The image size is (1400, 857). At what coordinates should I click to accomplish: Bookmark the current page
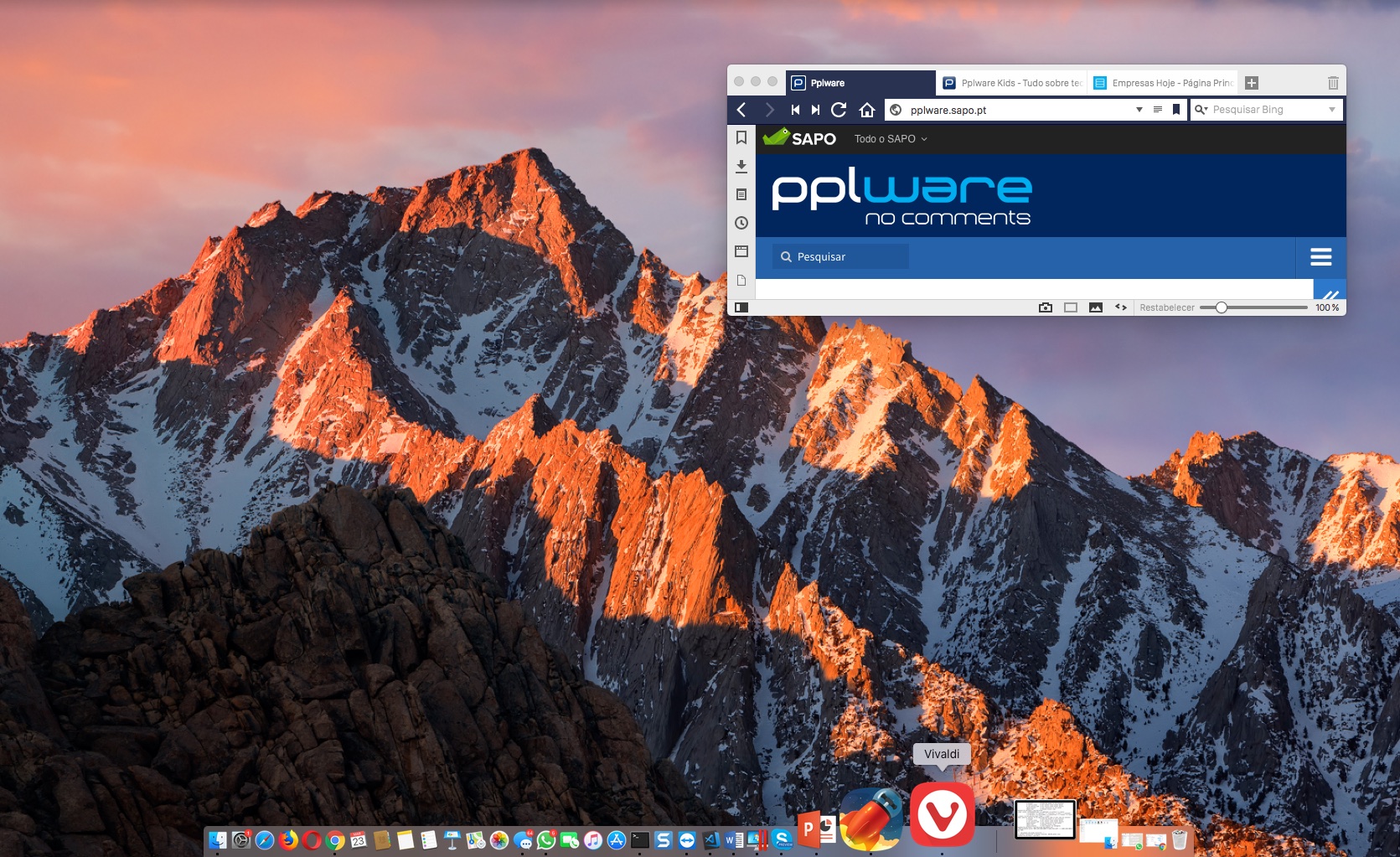pyautogui.click(x=1176, y=110)
